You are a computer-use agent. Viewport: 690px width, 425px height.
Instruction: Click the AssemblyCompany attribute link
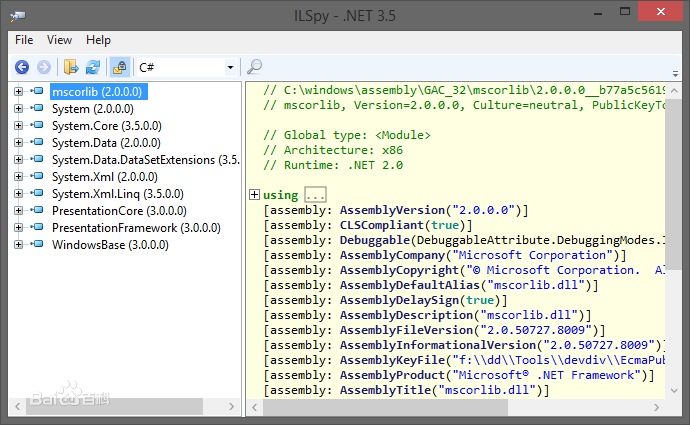pos(392,255)
